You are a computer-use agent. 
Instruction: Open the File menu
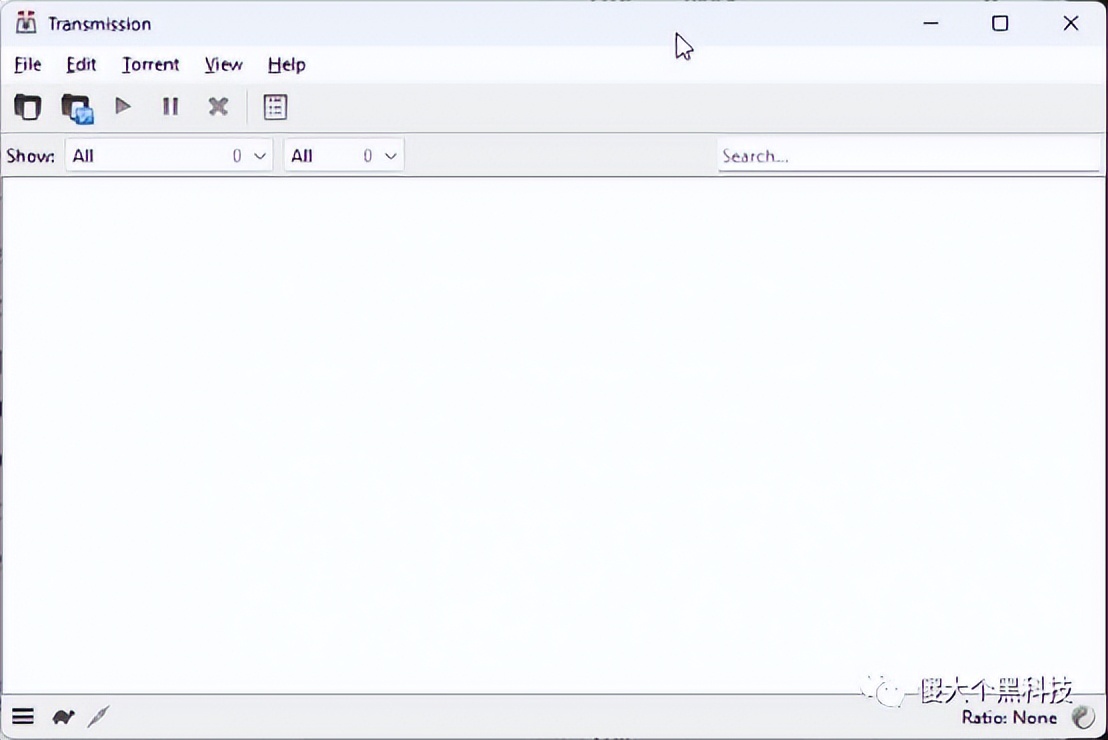click(x=28, y=65)
